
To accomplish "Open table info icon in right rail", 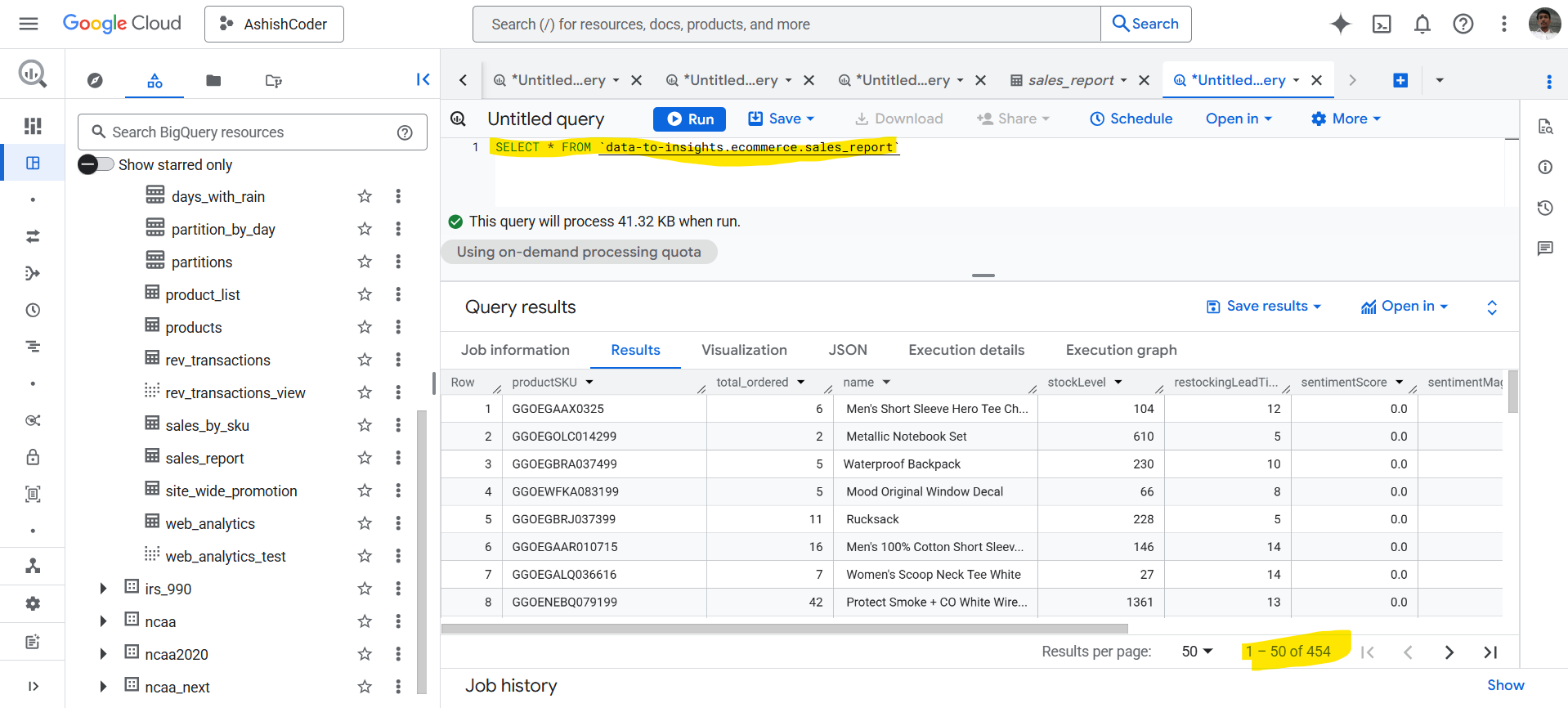I will click(x=1544, y=167).
